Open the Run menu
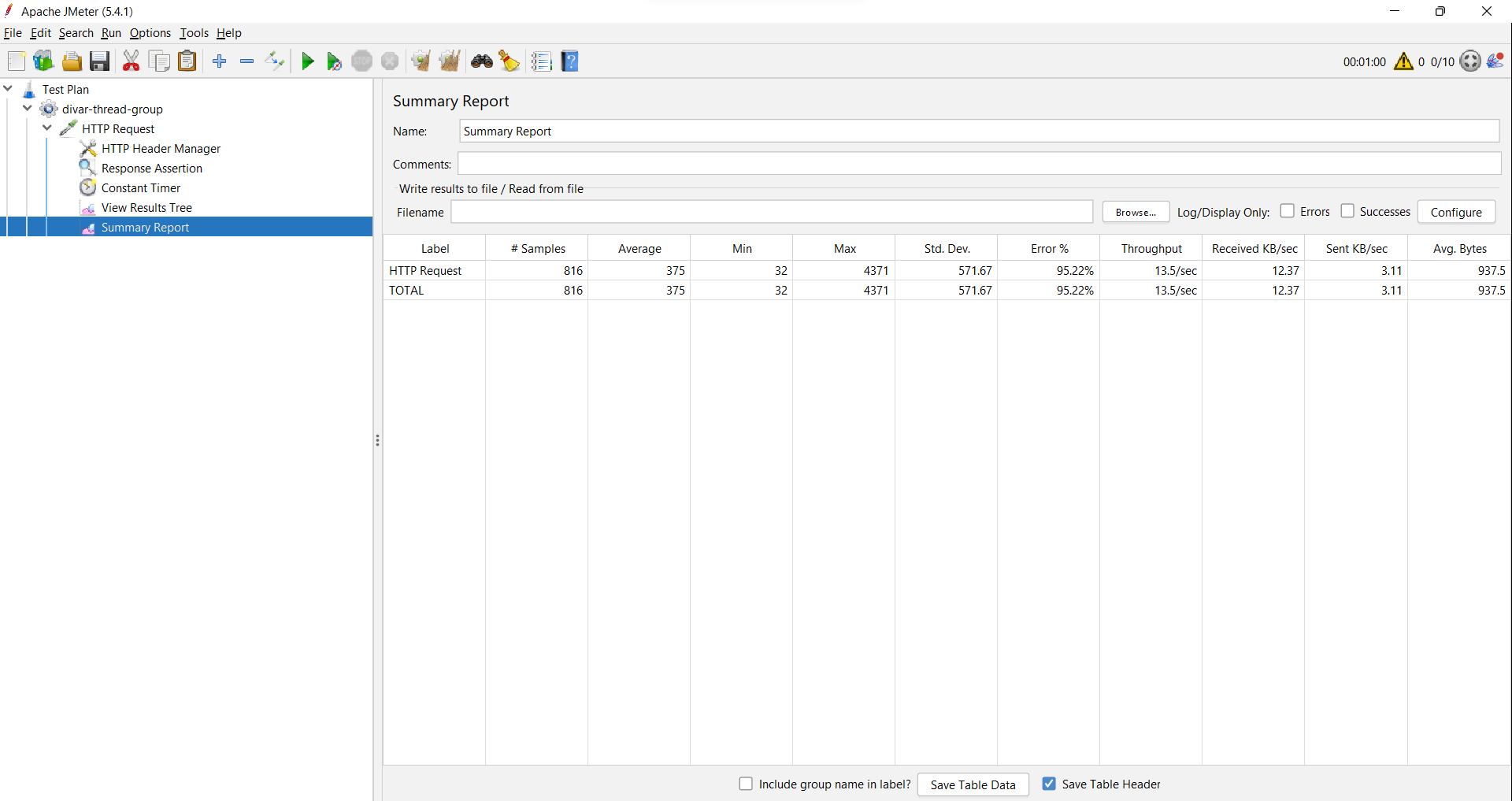This screenshot has width=1512, height=801. tap(111, 33)
